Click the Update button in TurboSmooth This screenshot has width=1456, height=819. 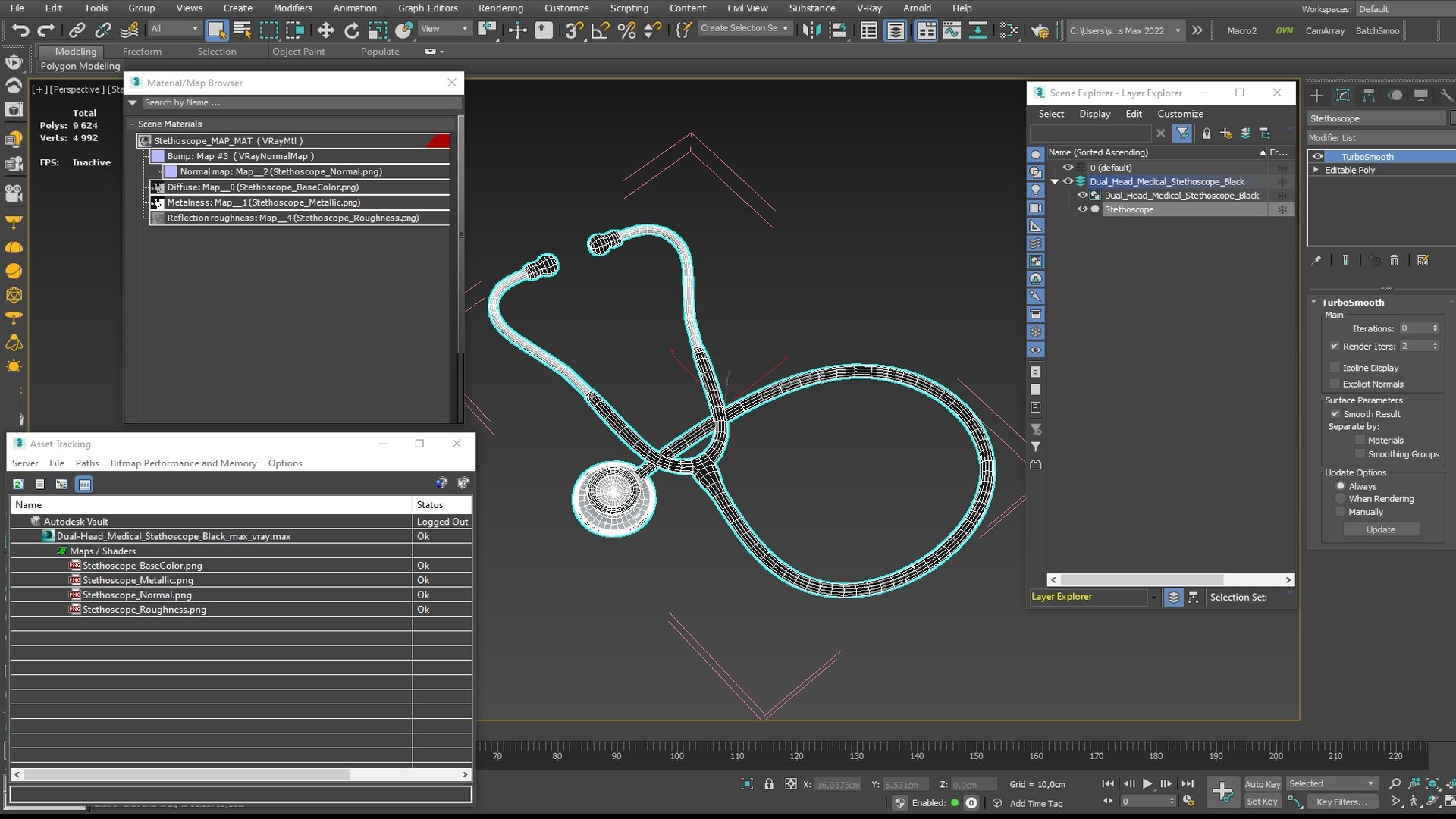point(1381,529)
